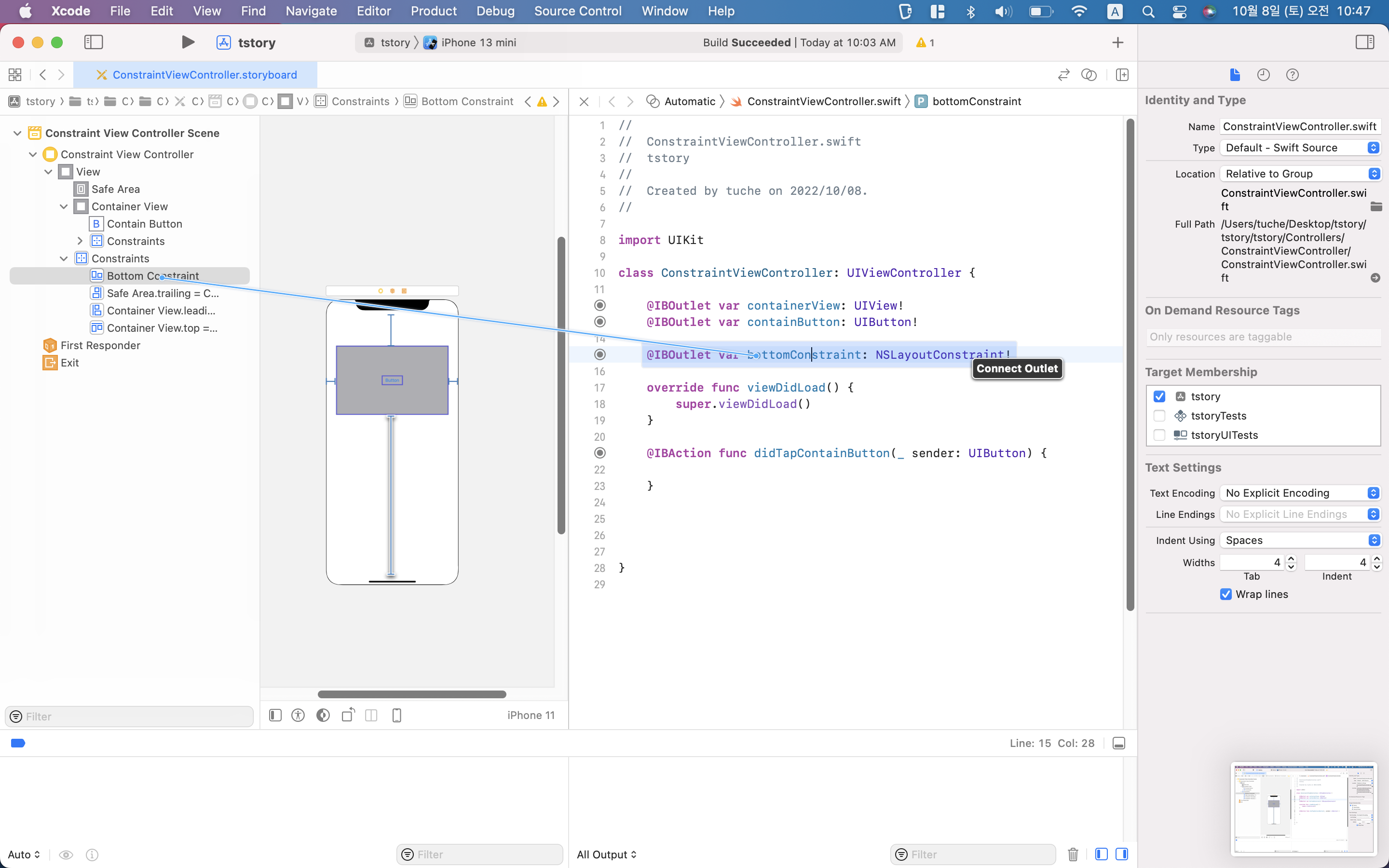Open the History inspector icon

click(1263, 75)
